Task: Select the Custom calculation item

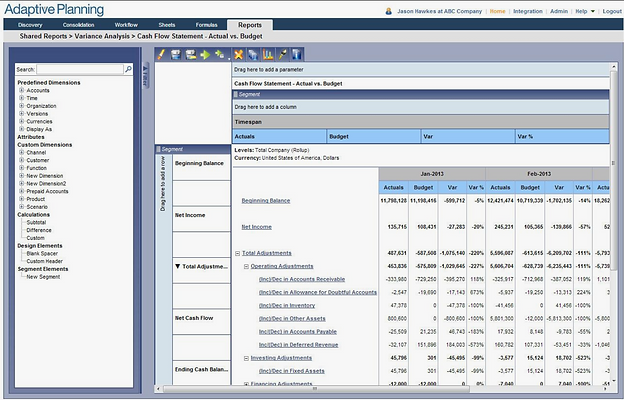Action: (x=35, y=238)
